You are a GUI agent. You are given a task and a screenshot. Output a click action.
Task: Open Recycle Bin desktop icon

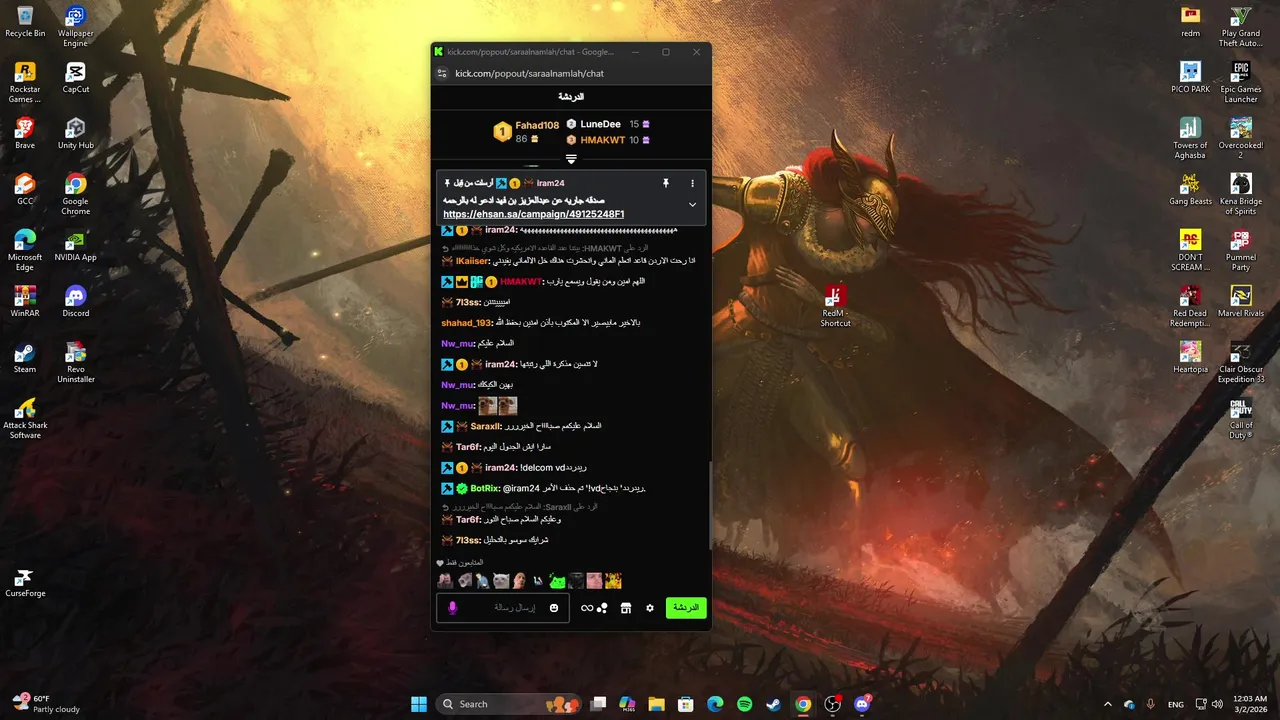25,22
